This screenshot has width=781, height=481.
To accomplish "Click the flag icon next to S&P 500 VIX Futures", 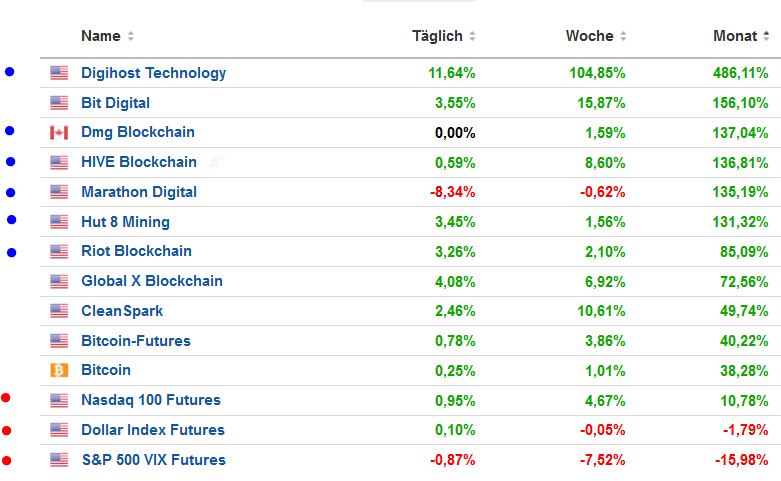I will point(59,461).
